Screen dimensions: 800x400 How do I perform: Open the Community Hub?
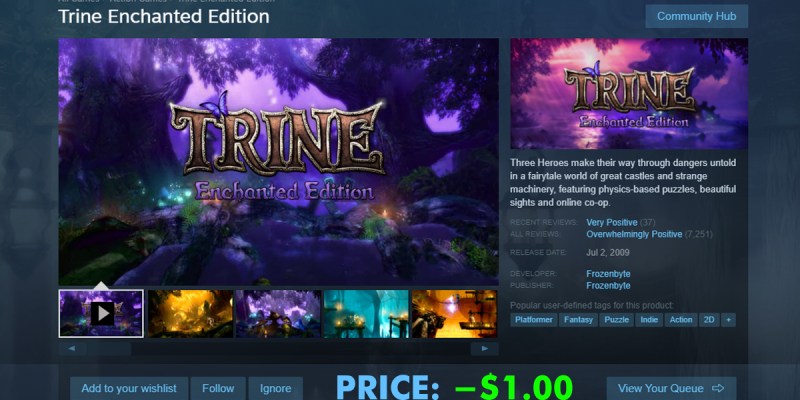(696, 16)
